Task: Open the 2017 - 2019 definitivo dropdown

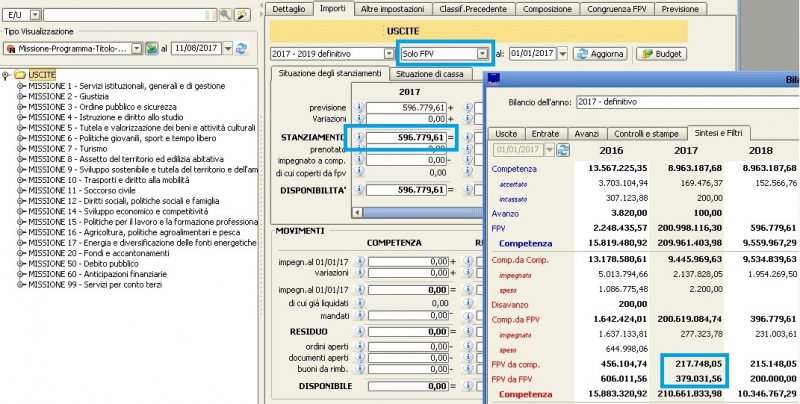Action: [388, 53]
